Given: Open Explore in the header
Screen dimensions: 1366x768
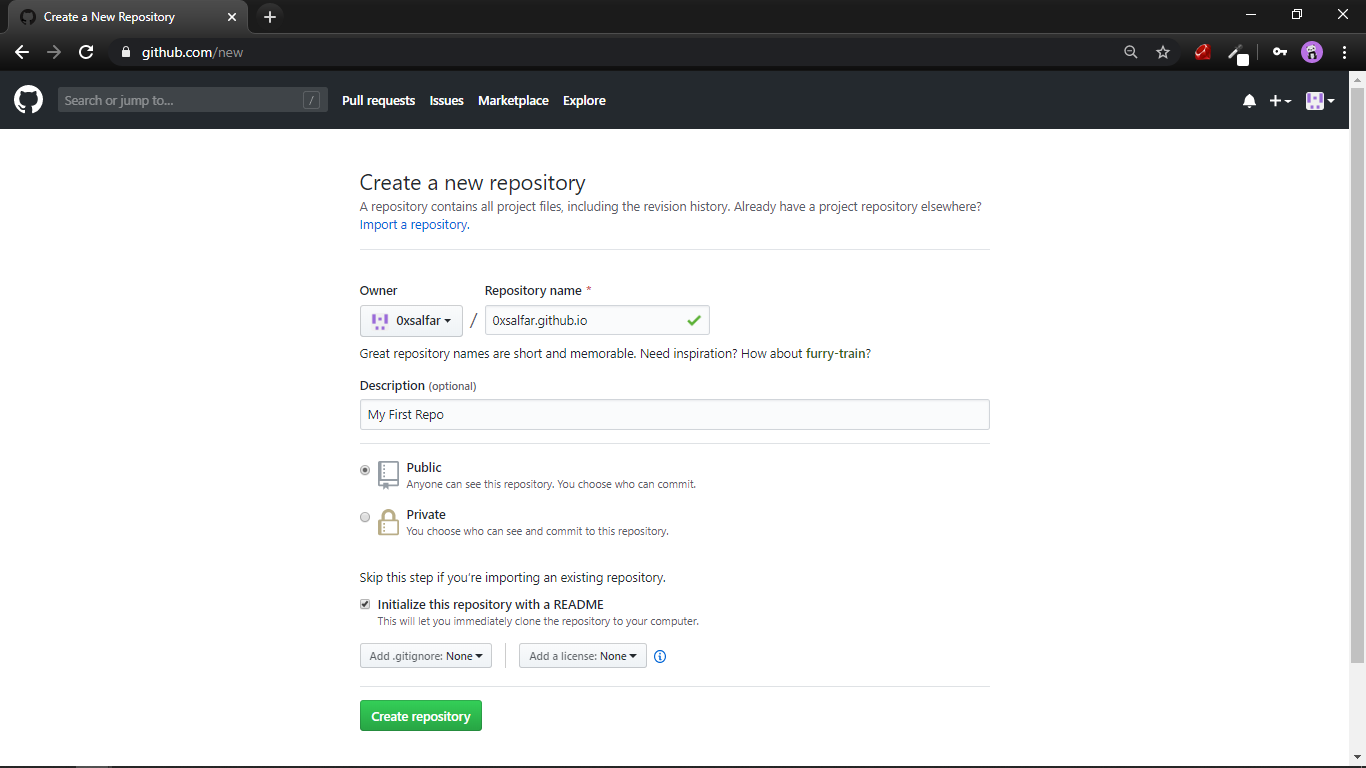Looking at the screenshot, I should click(x=584, y=101).
